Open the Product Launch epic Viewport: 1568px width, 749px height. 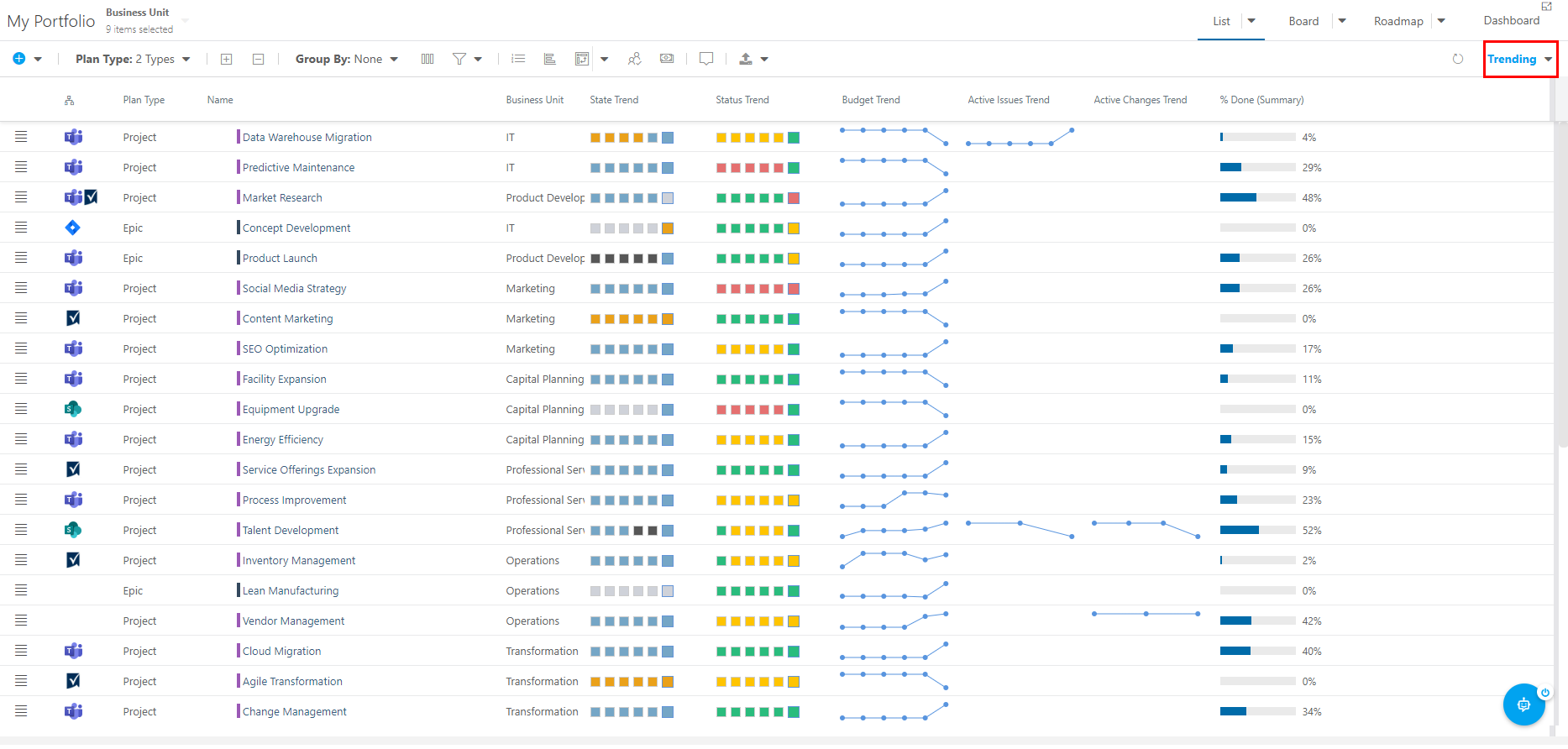pos(280,258)
